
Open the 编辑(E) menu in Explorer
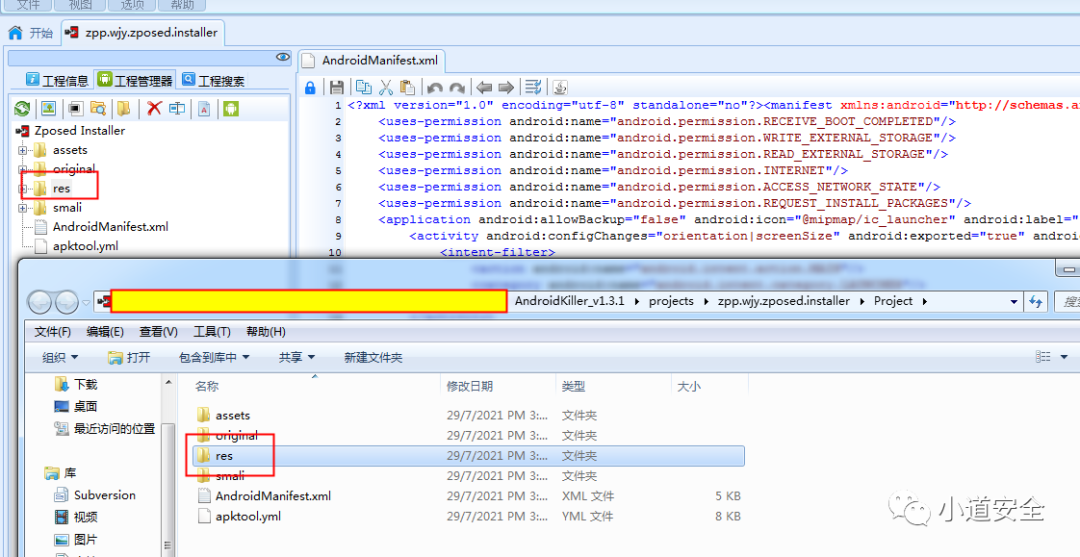click(x=105, y=332)
